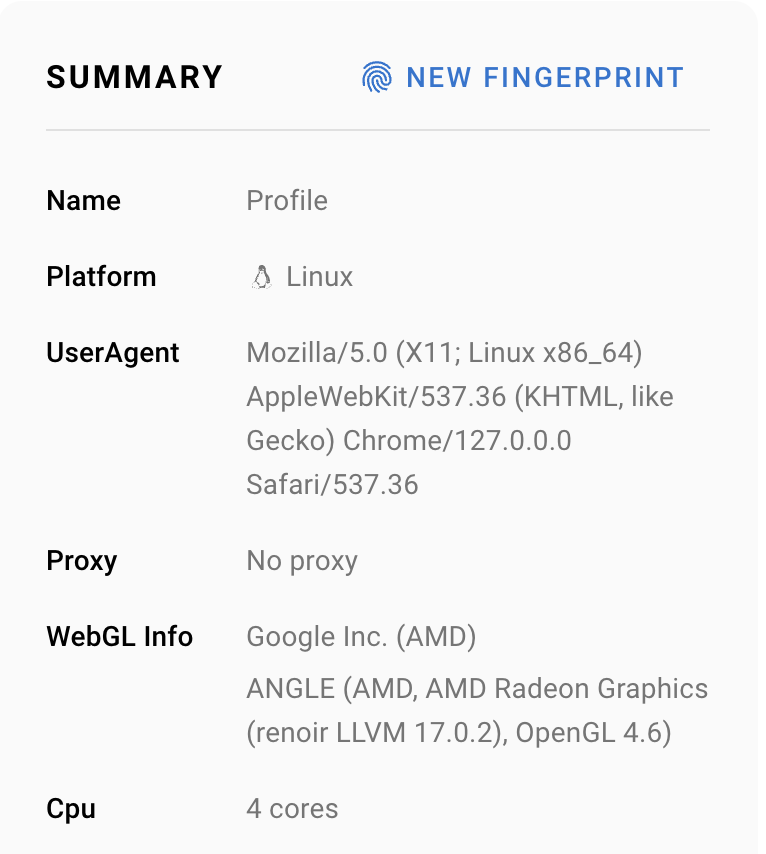Select the OpenGL 4.6 text in WebGL Info
The height and width of the screenshot is (854, 766).
point(596,733)
